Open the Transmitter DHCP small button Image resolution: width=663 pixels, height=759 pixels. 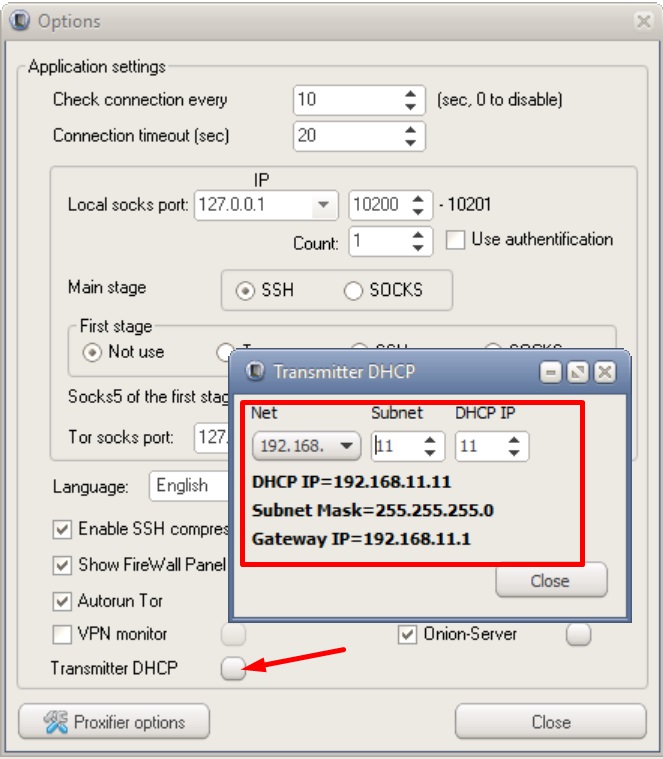[x=233, y=668]
